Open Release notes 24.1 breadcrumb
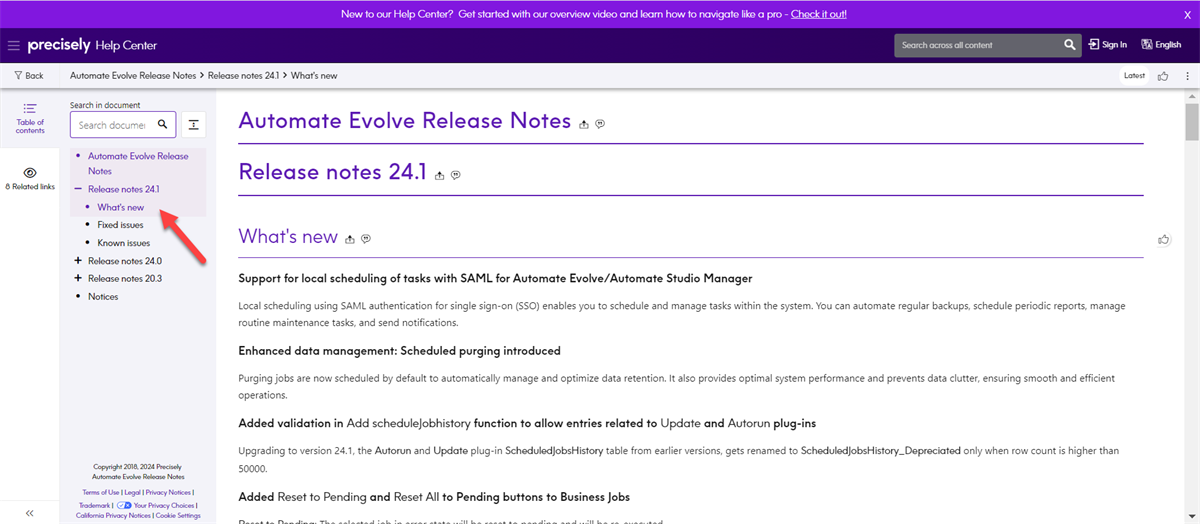The height and width of the screenshot is (524, 1200). click(243, 76)
